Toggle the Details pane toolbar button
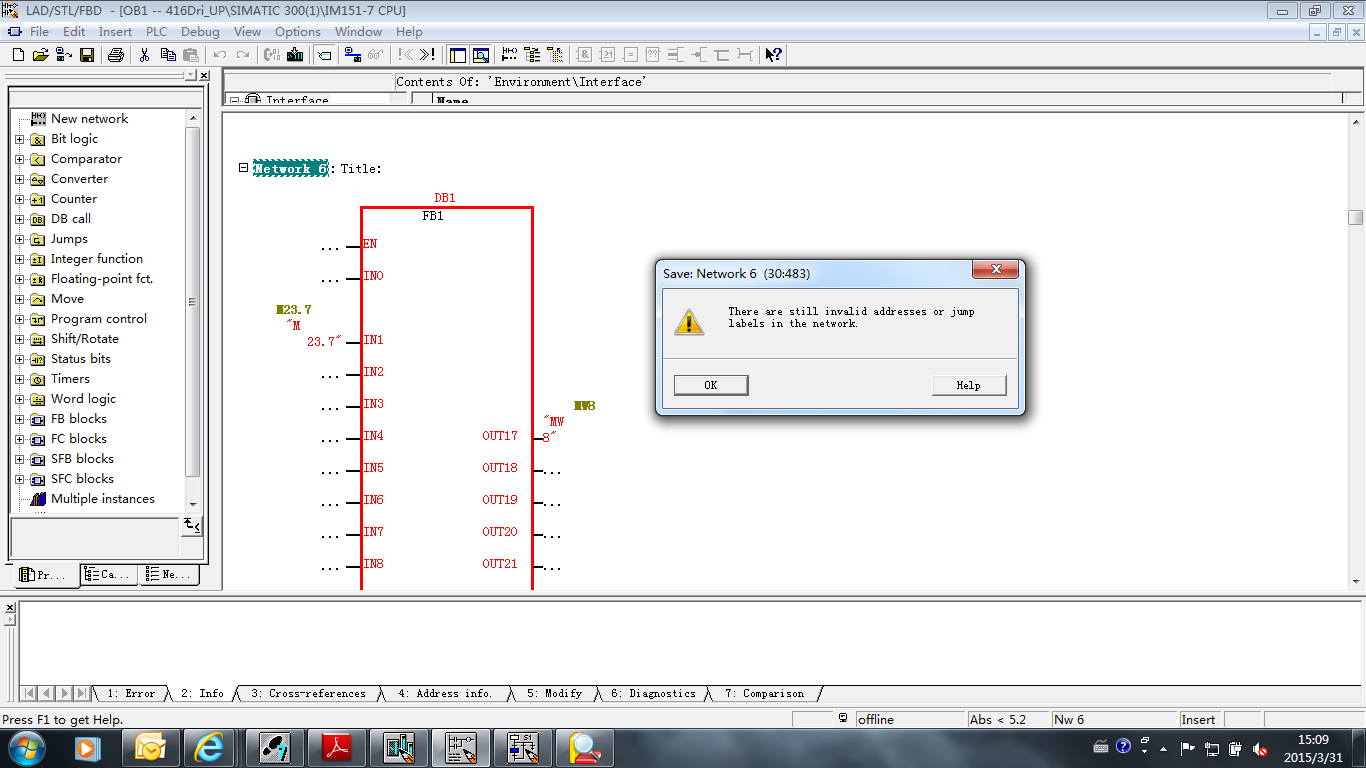 (481, 55)
